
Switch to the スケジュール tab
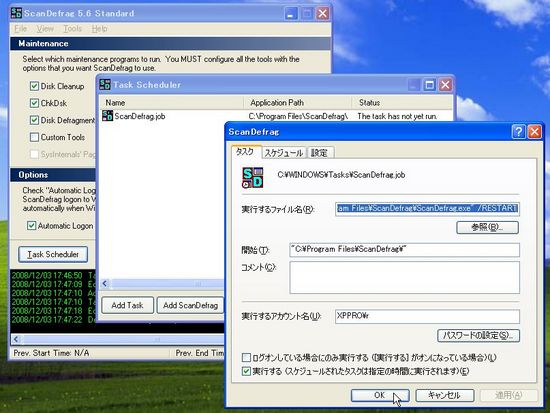tap(284, 153)
